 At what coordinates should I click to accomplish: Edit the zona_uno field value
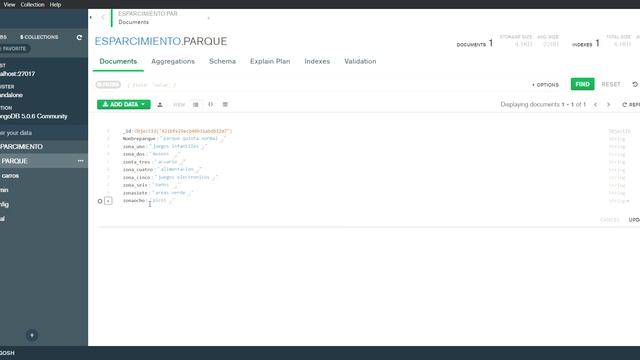tap(176, 147)
